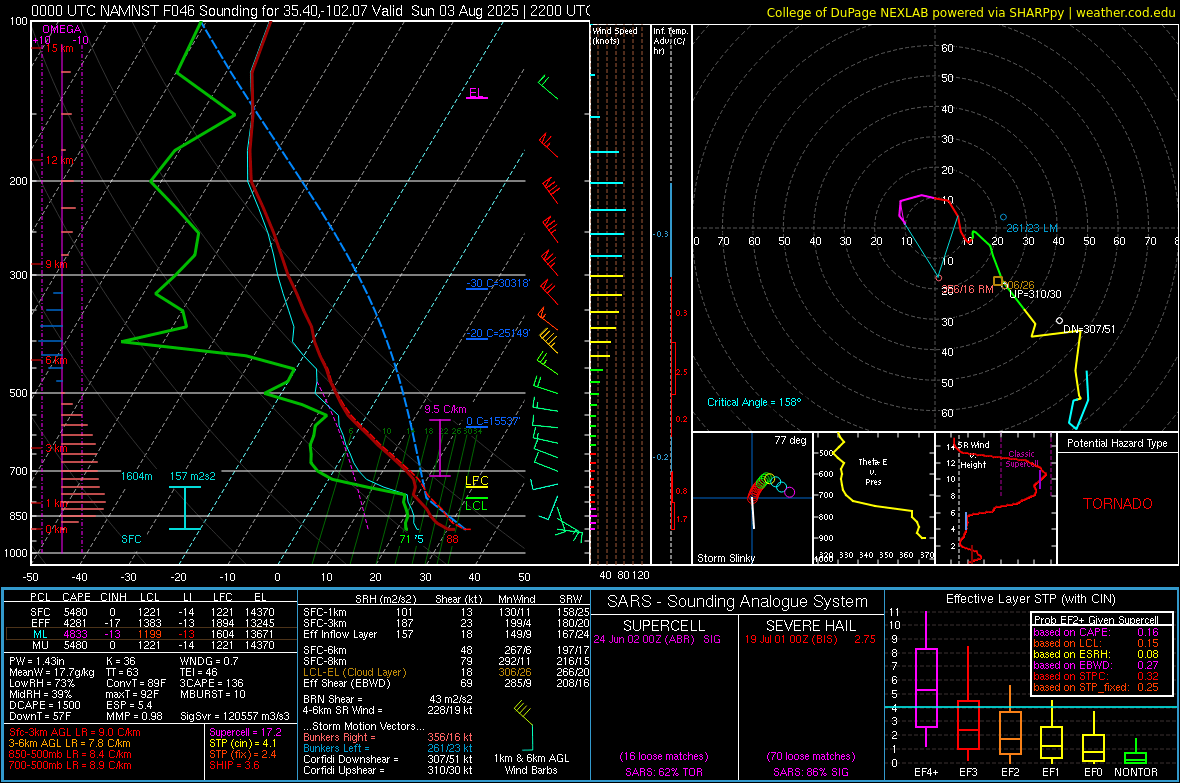The height and width of the screenshot is (783, 1180).
Task: Click 'SARS: 86% SIG' text
Action: coord(811,772)
